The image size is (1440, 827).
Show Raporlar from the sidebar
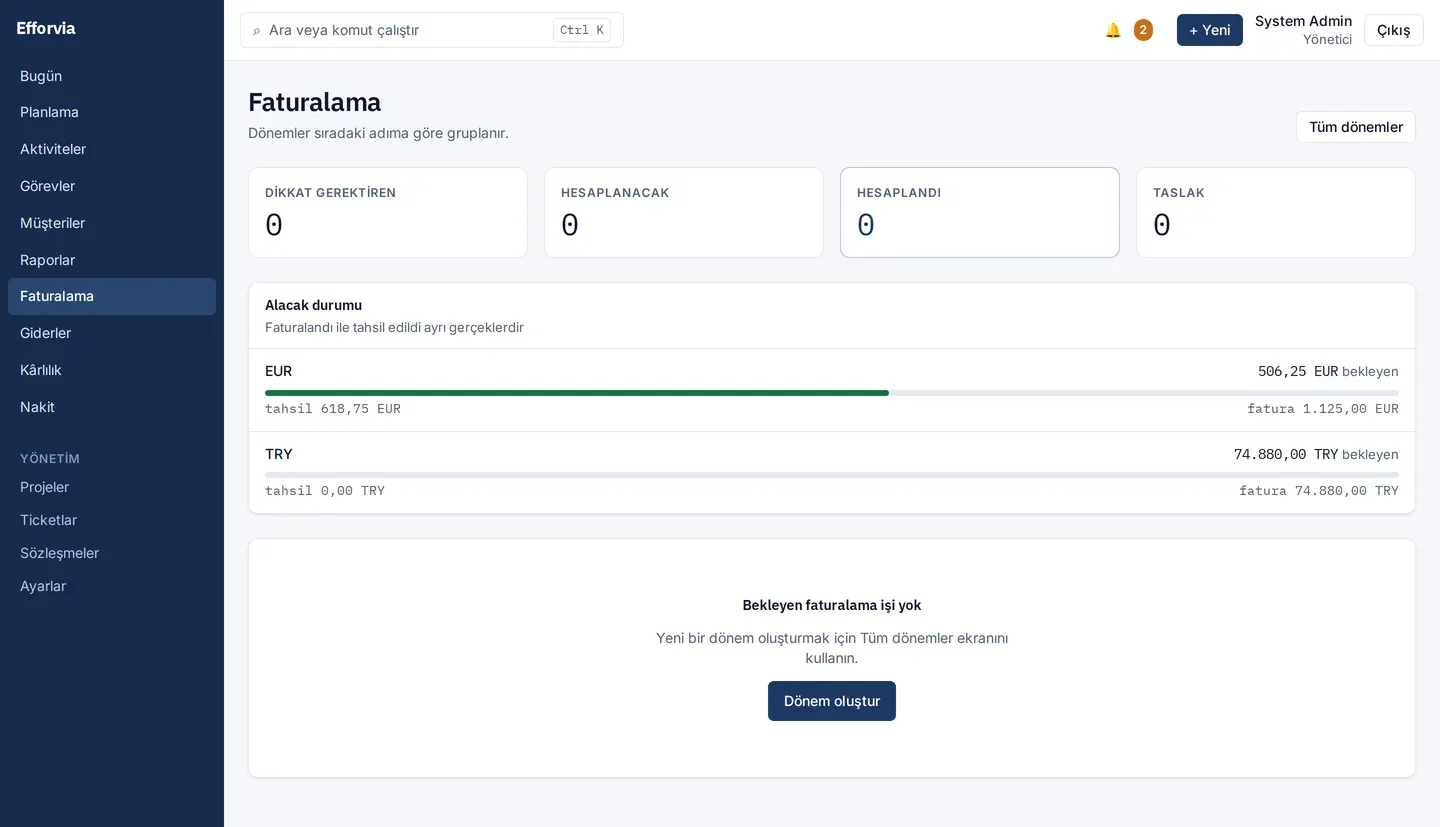[x=112, y=260]
